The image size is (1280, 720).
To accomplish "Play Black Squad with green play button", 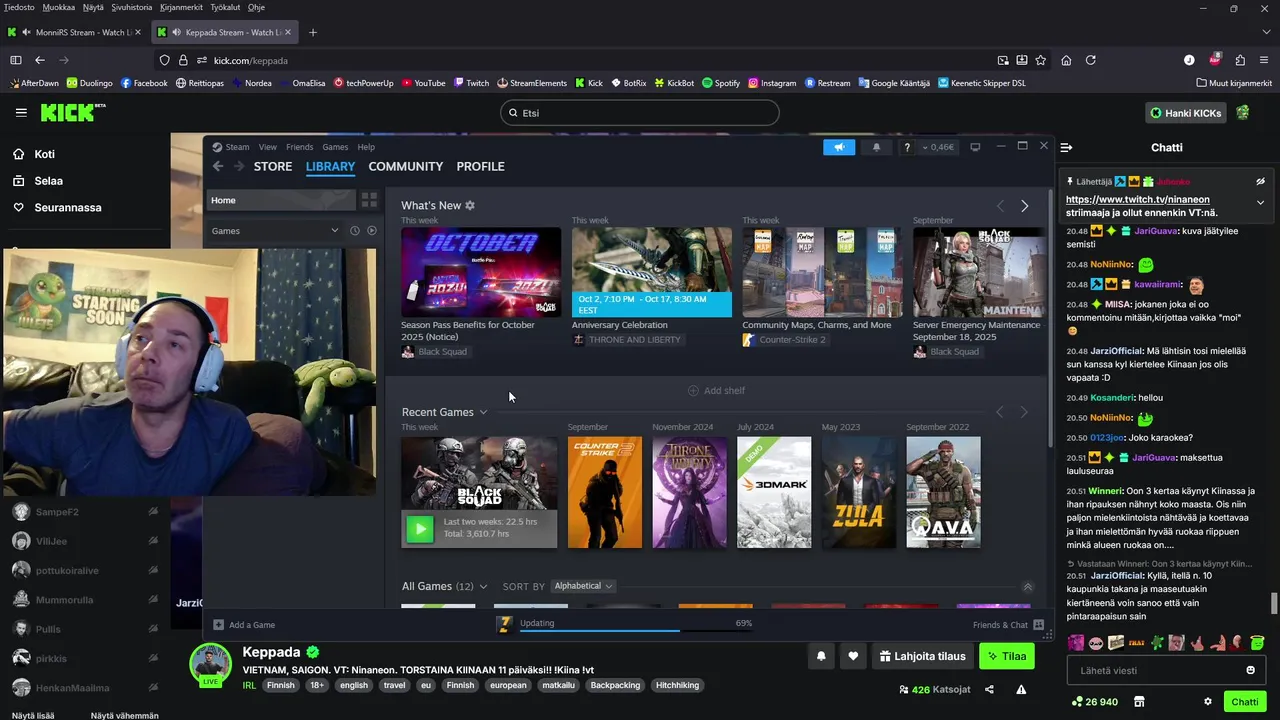I will [420, 528].
